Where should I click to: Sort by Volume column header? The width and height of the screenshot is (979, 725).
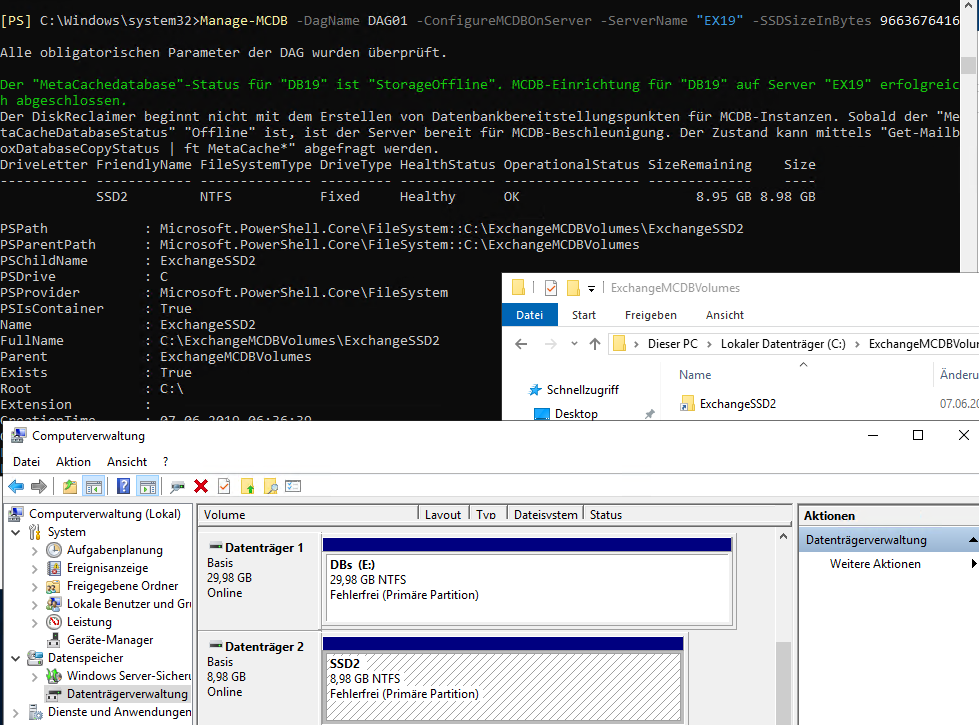tap(309, 515)
